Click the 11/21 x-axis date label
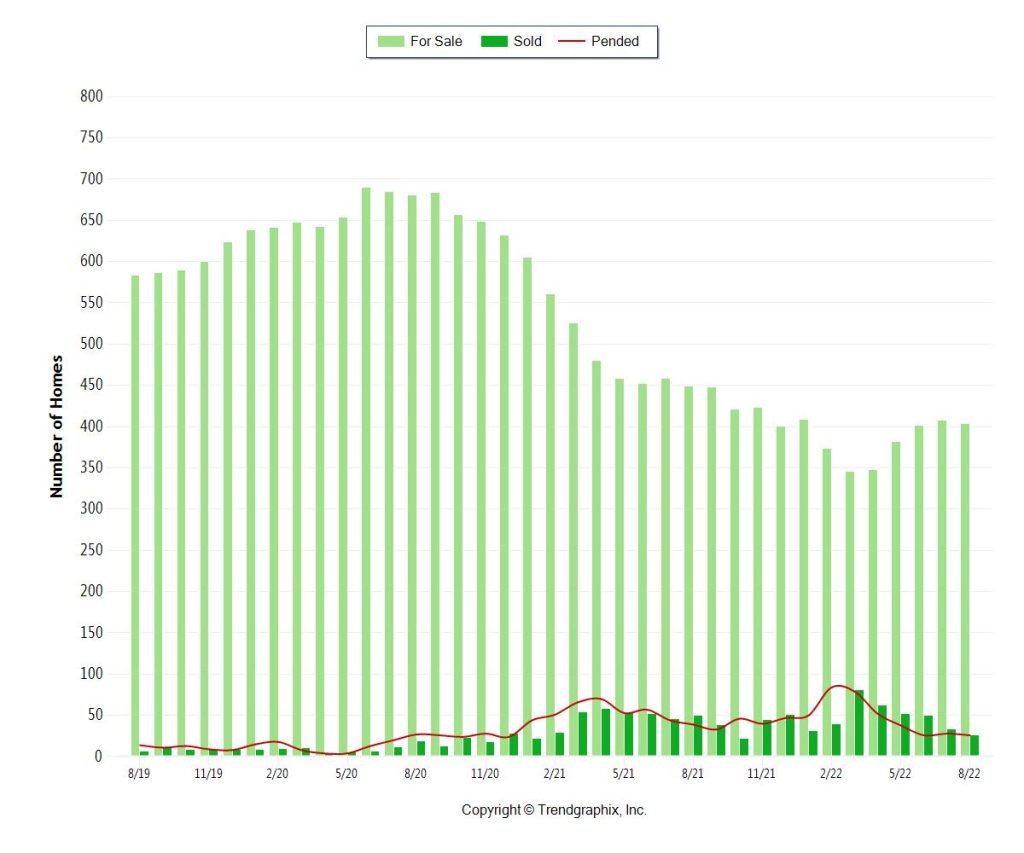Screen dimensions: 1024x853 tap(761, 773)
